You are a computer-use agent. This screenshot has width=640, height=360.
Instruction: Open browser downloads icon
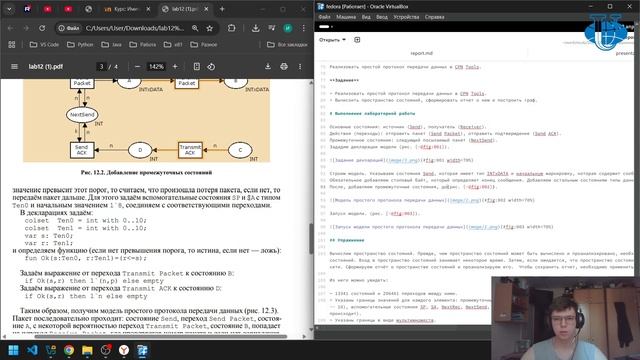[x=256, y=28]
